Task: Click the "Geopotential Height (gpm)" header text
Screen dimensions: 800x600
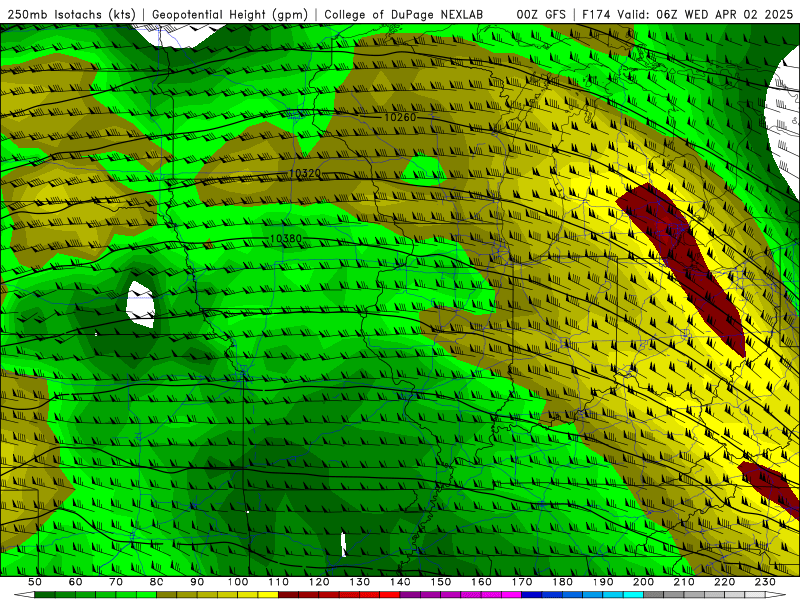Action: [x=230, y=14]
